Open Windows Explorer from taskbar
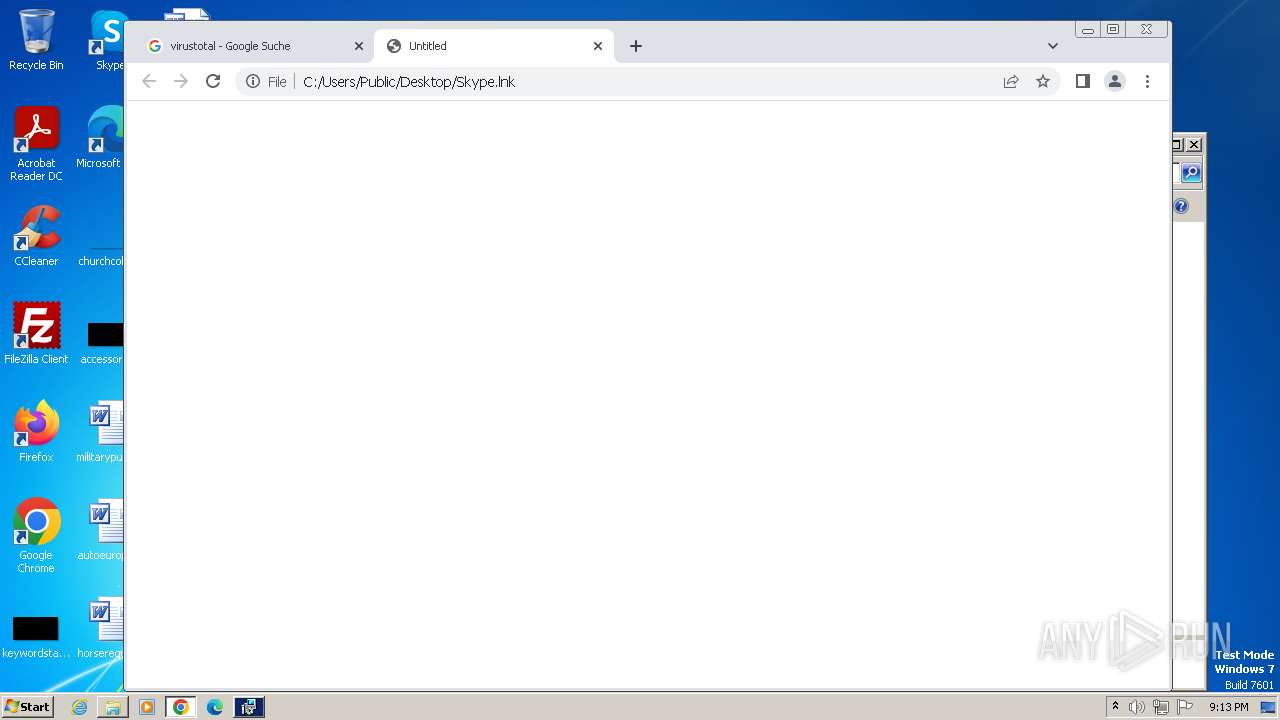 [113, 707]
